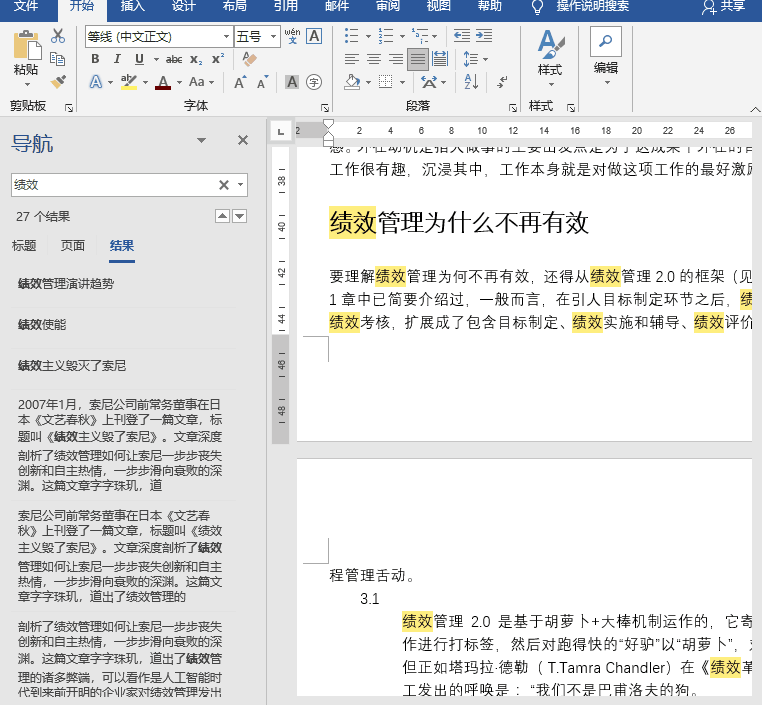The image size is (762, 705).
Task: Align text left
Action: tap(352, 59)
